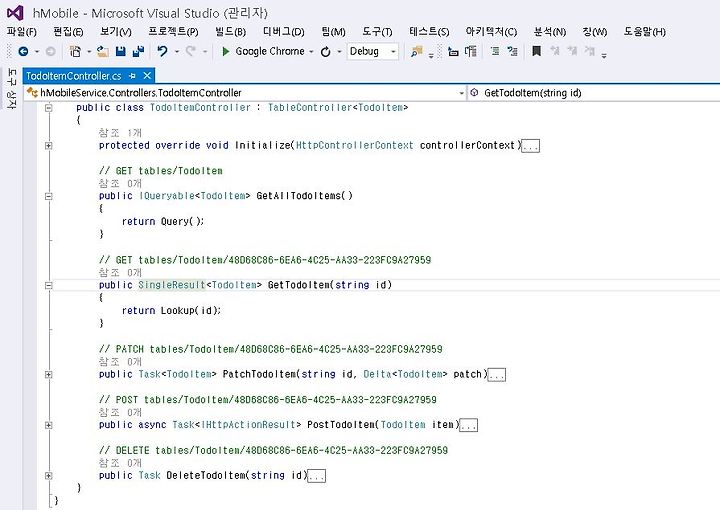Expand the PostTodoItem method outline
Screen dimensions: 720x510
tap(48, 425)
